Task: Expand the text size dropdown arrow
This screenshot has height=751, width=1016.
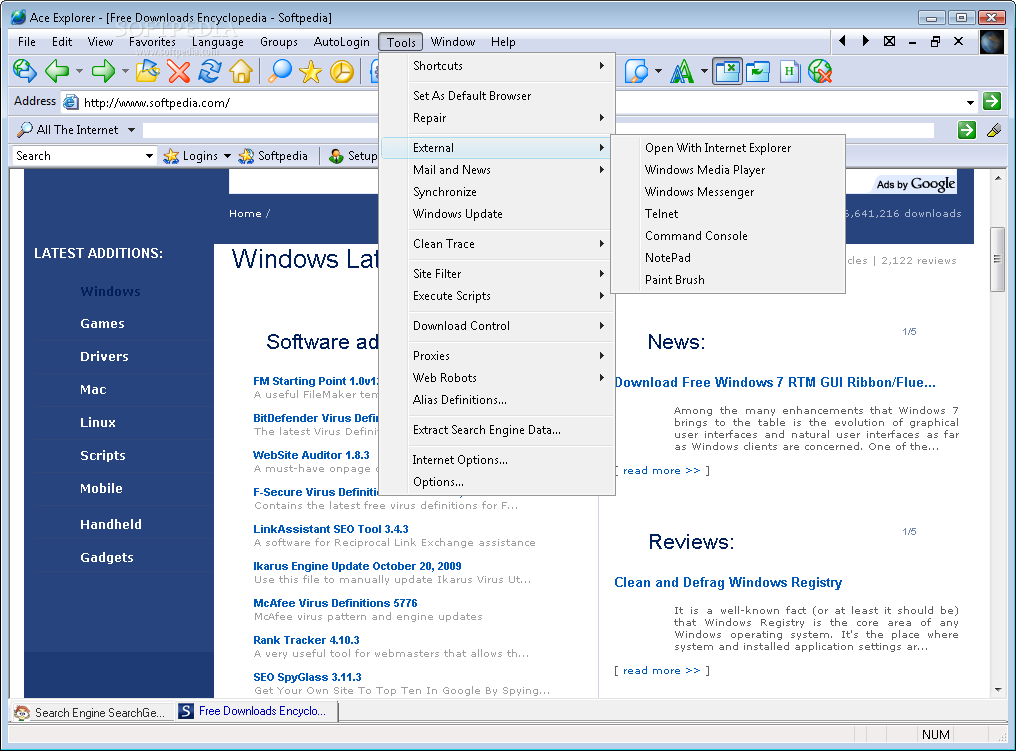Action: click(x=704, y=71)
